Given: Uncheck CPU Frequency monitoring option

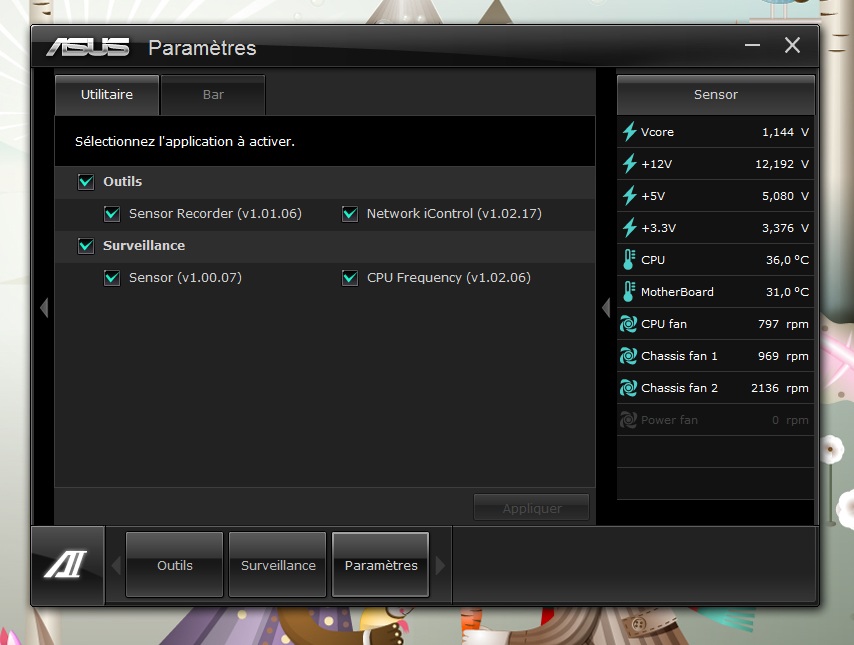Looking at the screenshot, I should [350, 278].
